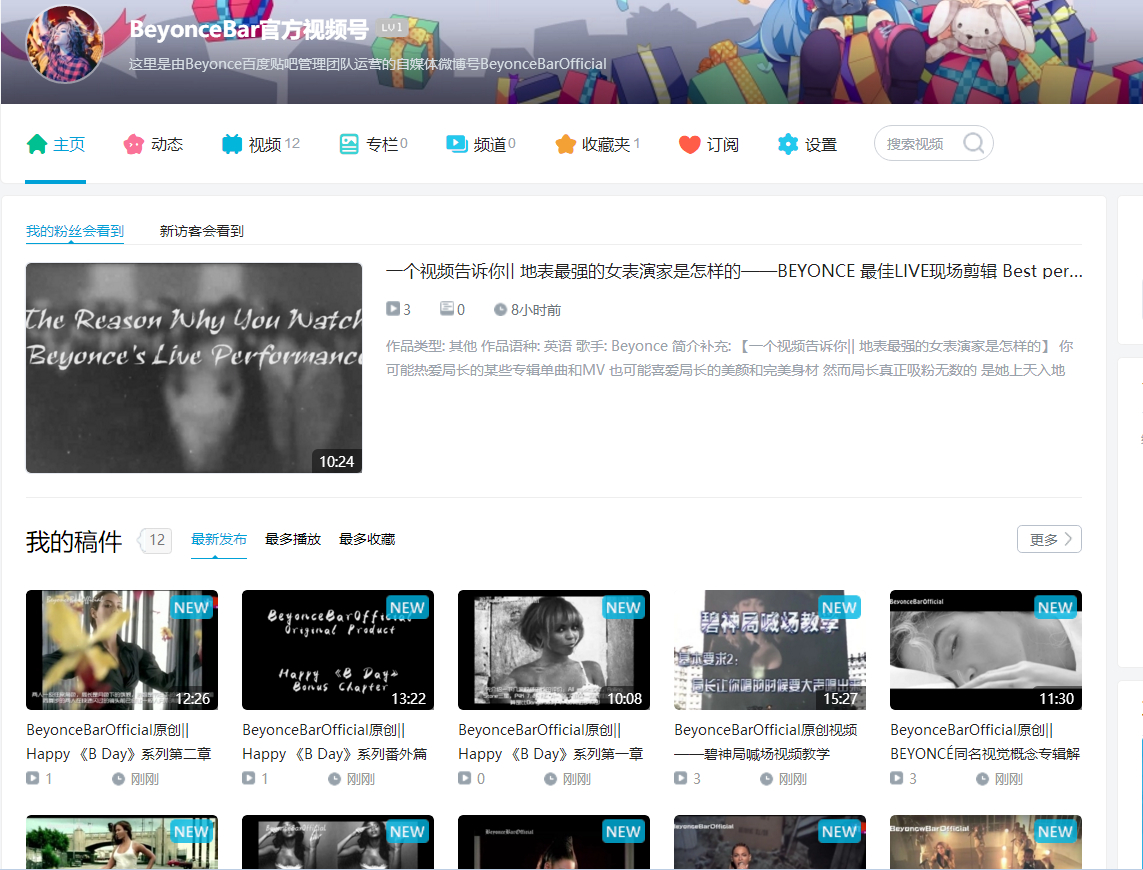Click the BeyonceBar profile avatar

65,44
